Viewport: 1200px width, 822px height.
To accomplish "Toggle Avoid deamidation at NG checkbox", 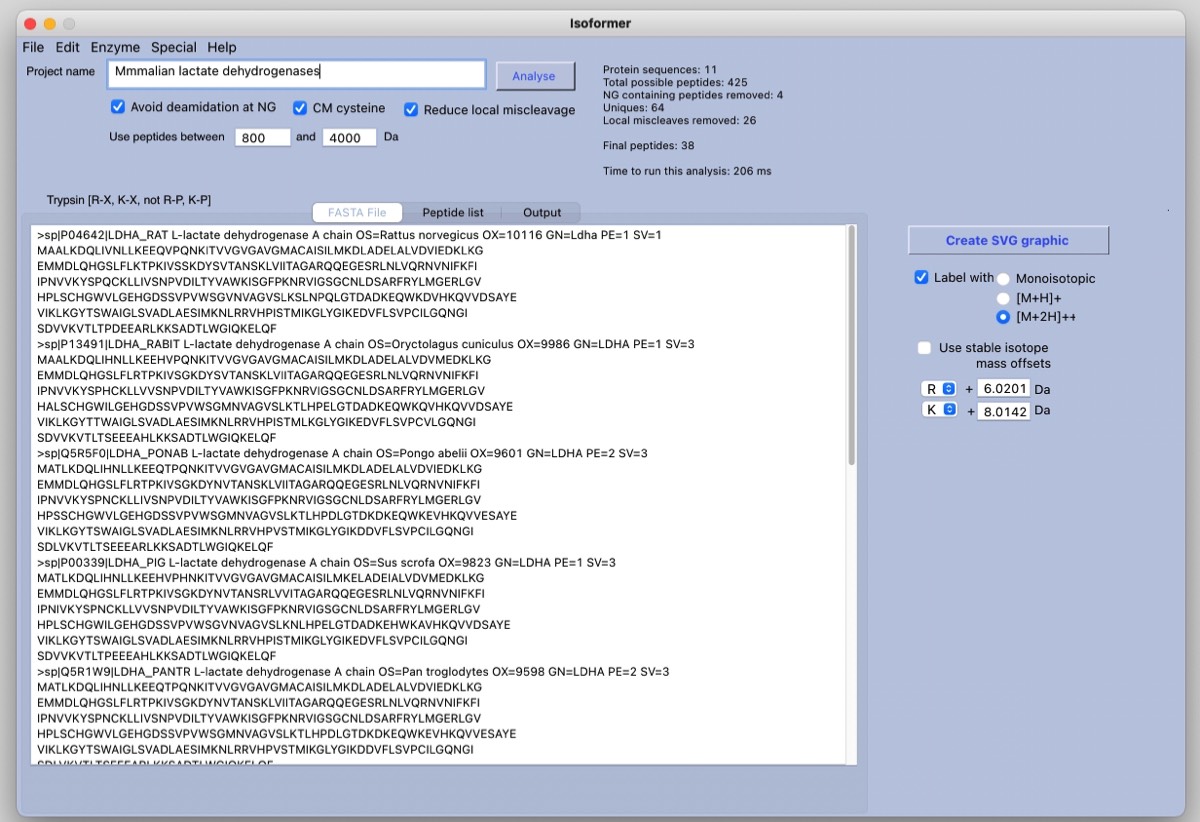I will point(118,107).
